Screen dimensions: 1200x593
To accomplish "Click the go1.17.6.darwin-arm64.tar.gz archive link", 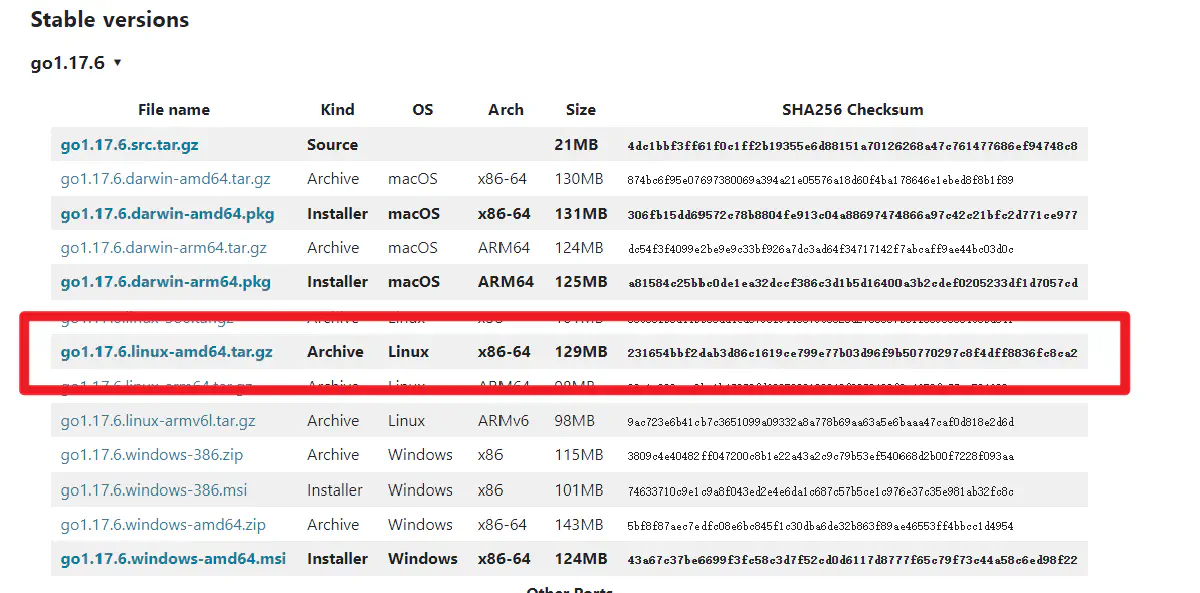I will (x=163, y=248).
